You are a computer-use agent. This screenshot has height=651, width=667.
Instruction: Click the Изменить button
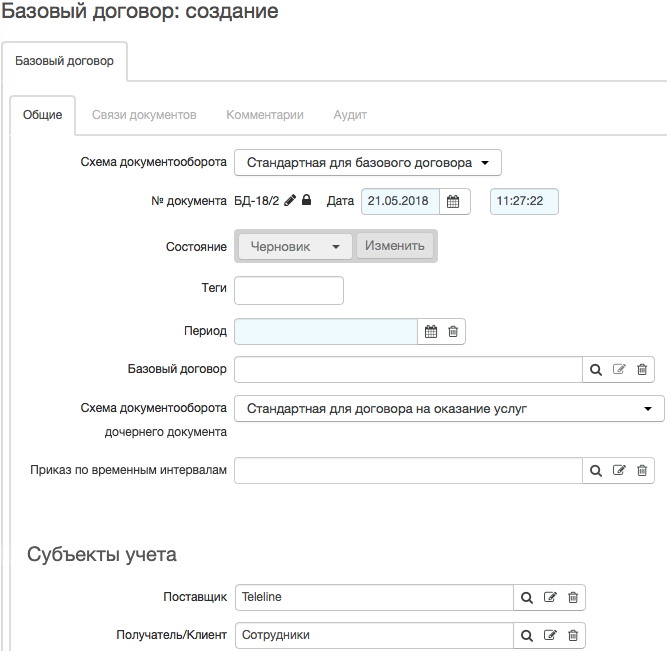click(x=395, y=246)
